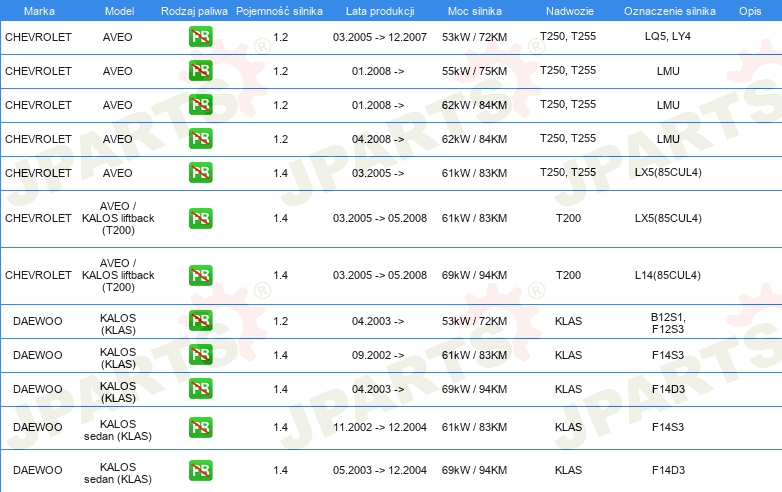Click fuel icon in the 55kW / 75KM Aveo row

click(x=200, y=72)
